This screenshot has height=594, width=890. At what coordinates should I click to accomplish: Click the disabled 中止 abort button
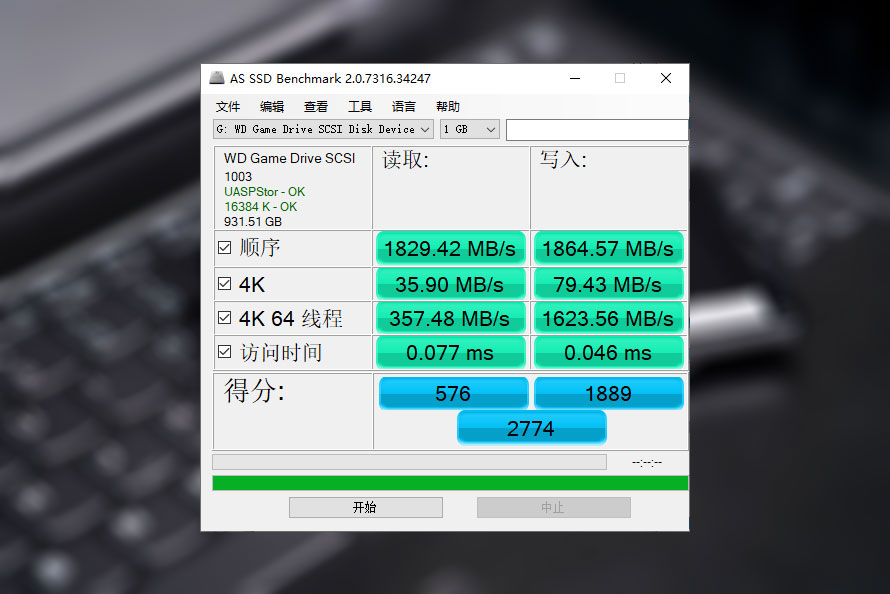pos(553,507)
